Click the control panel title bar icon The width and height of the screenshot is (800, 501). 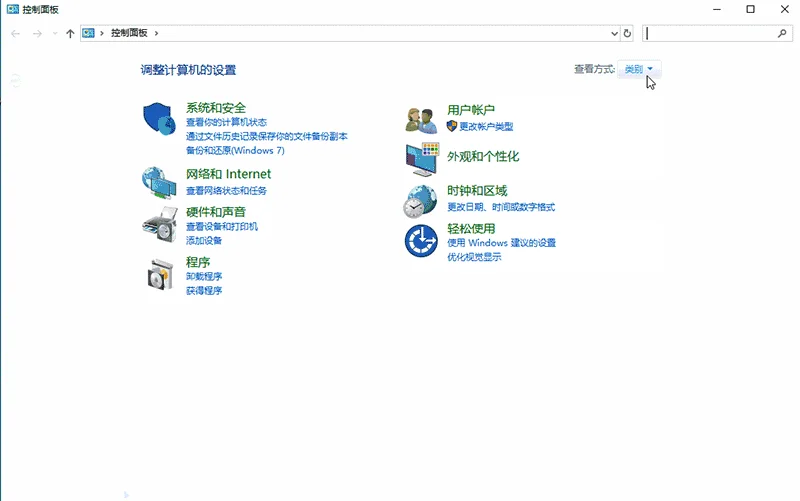13,9
